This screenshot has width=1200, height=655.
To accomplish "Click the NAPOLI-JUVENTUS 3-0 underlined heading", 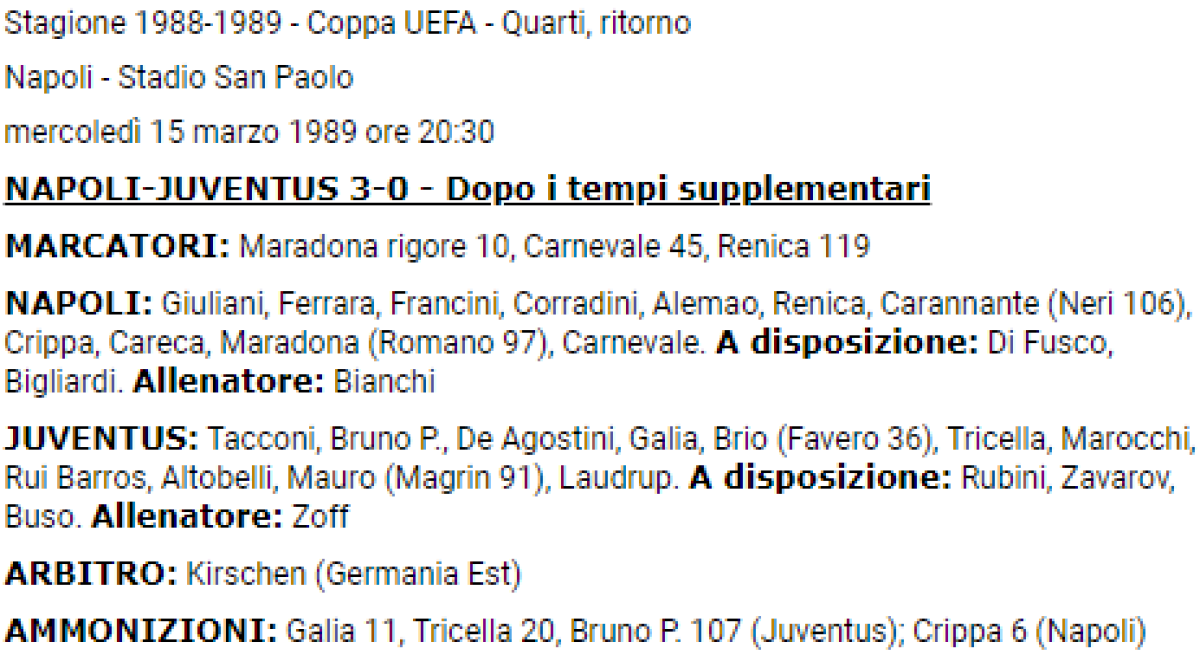I will tap(467, 189).
